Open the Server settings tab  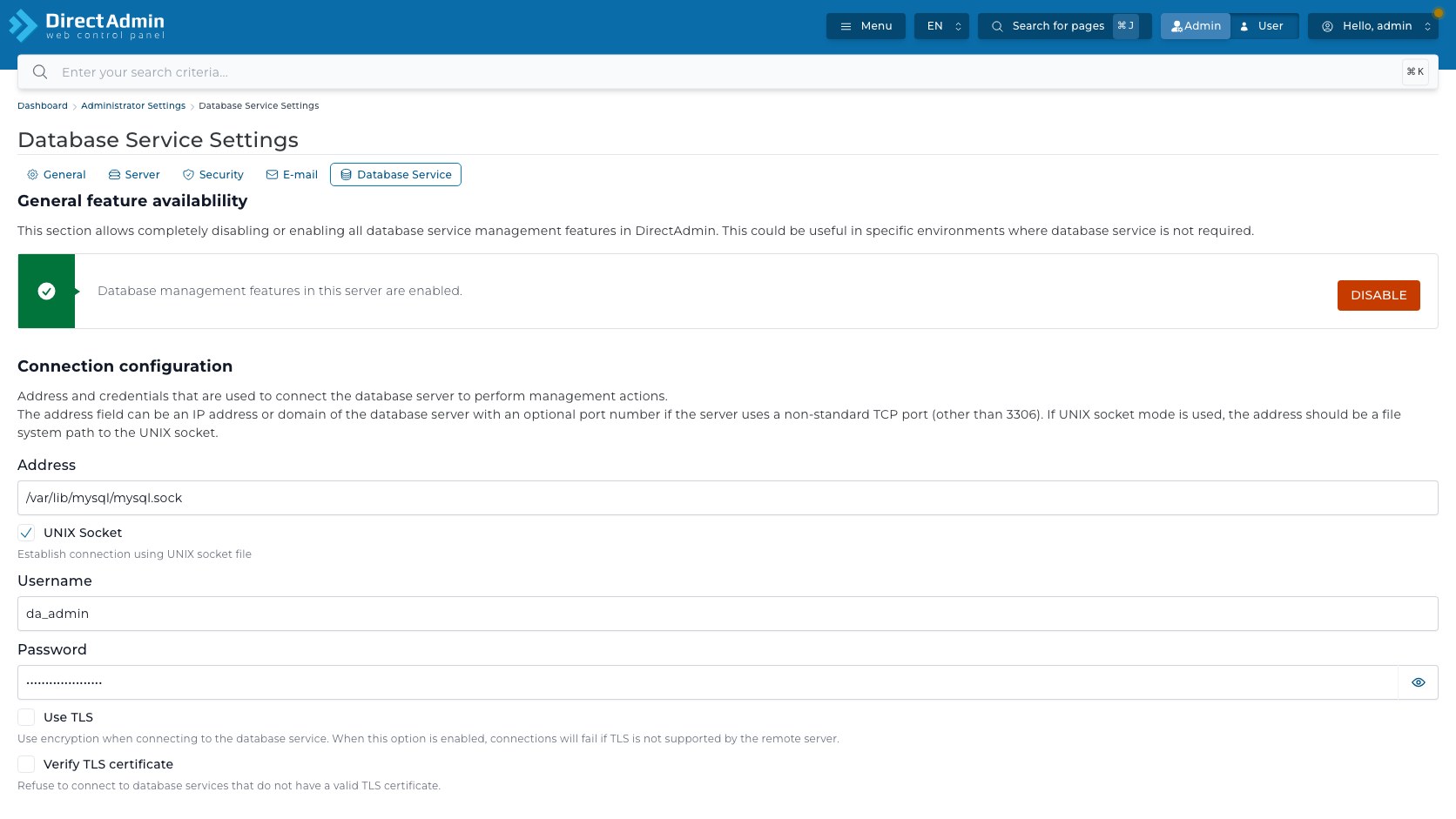point(134,175)
